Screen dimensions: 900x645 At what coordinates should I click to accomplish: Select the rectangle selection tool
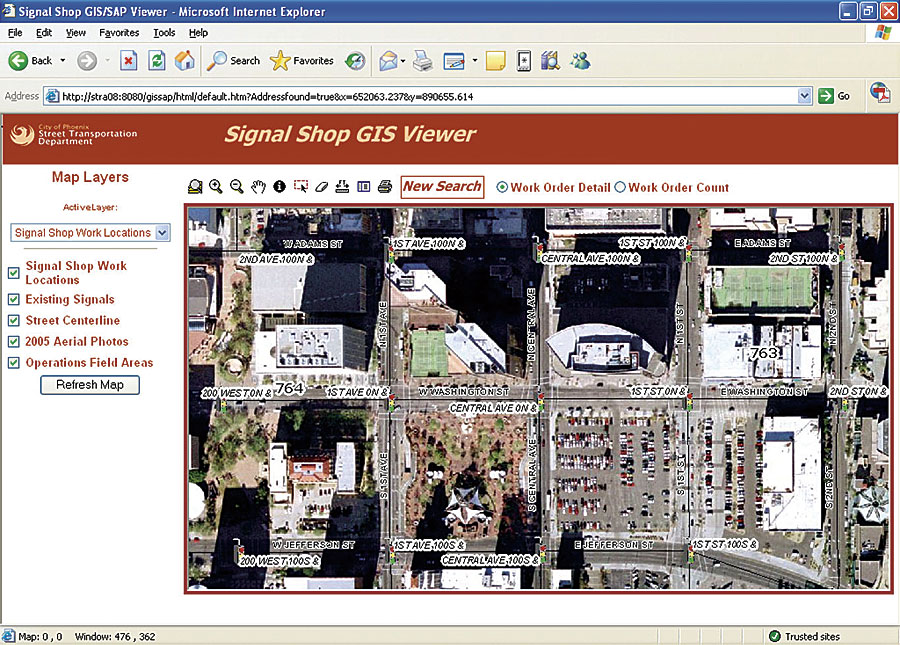(301, 186)
